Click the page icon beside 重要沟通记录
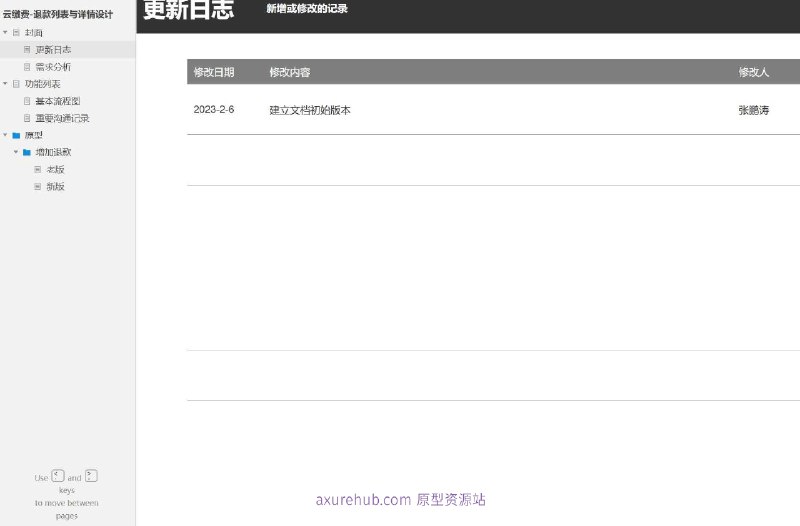This screenshot has height=526, width=800. click(x=27, y=118)
